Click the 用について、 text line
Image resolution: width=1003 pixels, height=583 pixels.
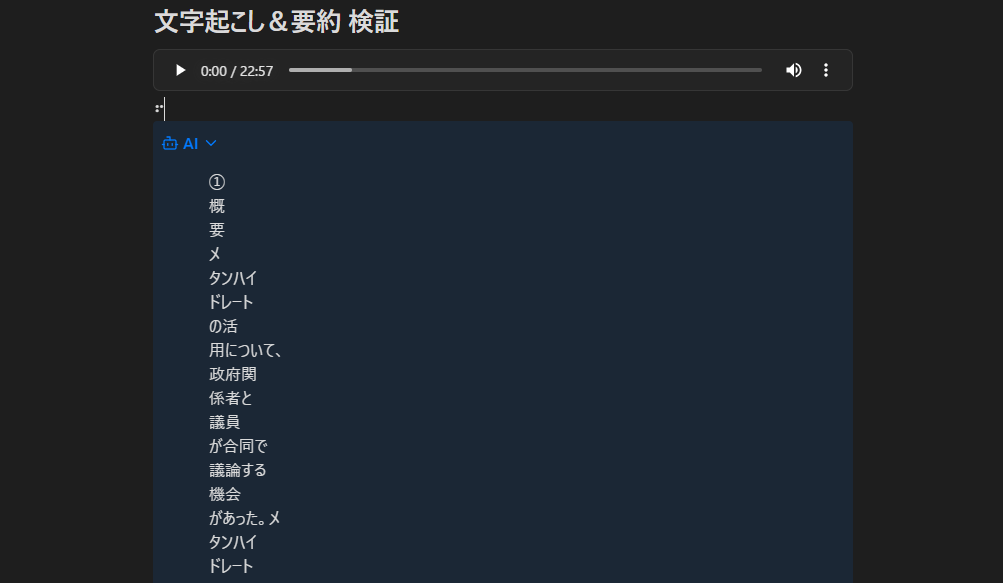tap(246, 350)
